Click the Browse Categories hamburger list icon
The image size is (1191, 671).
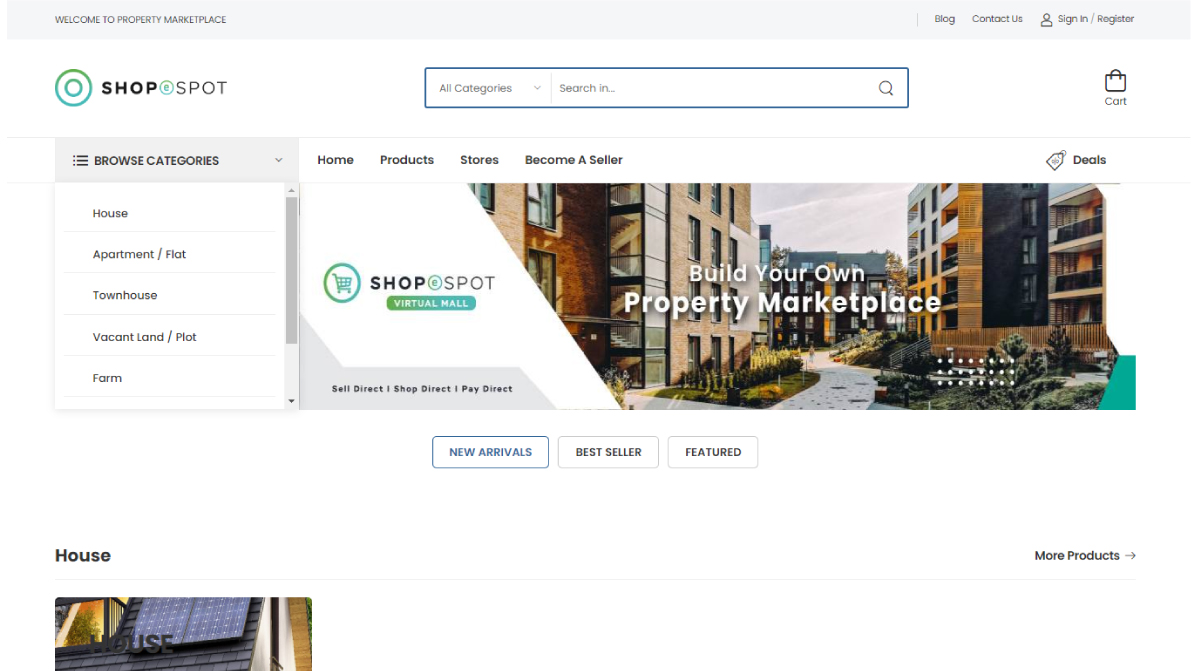point(80,160)
